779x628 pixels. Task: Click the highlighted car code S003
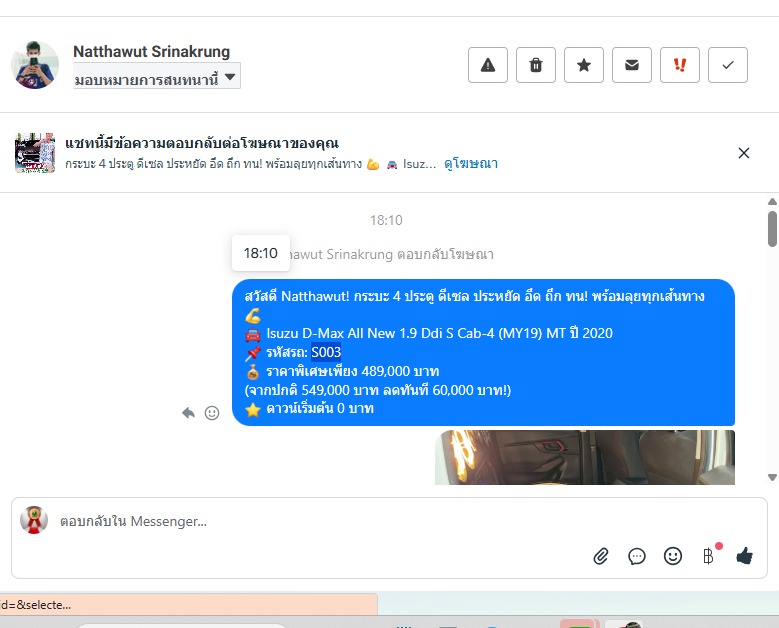tap(326, 352)
